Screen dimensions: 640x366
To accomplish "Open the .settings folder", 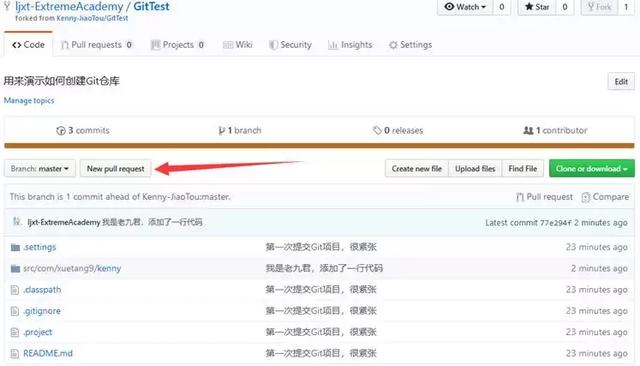I will click(x=39, y=247).
